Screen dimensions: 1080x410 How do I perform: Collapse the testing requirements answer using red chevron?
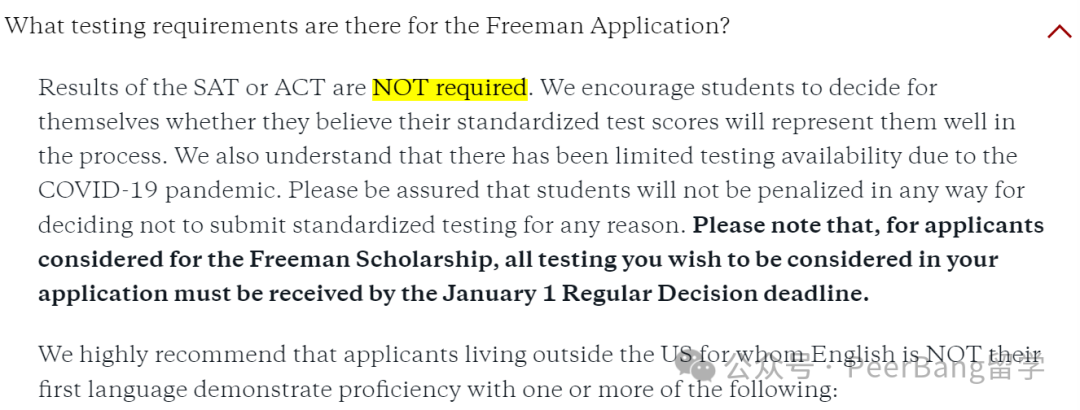click(1059, 31)
